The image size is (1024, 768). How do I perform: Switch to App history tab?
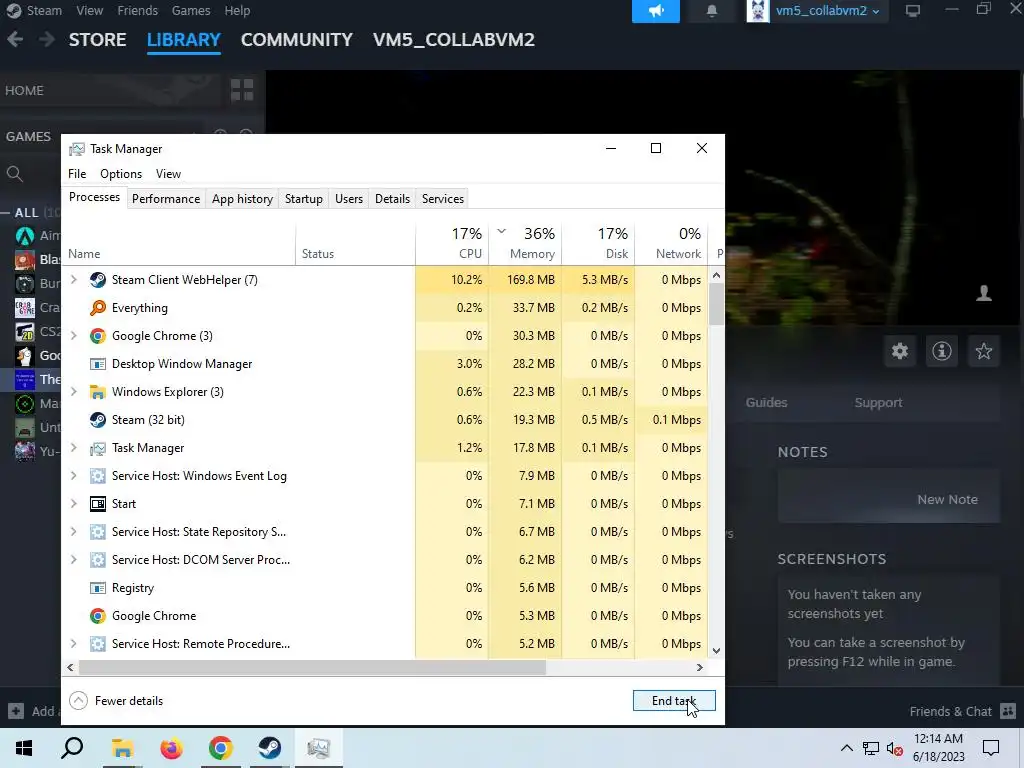(242, 199)
